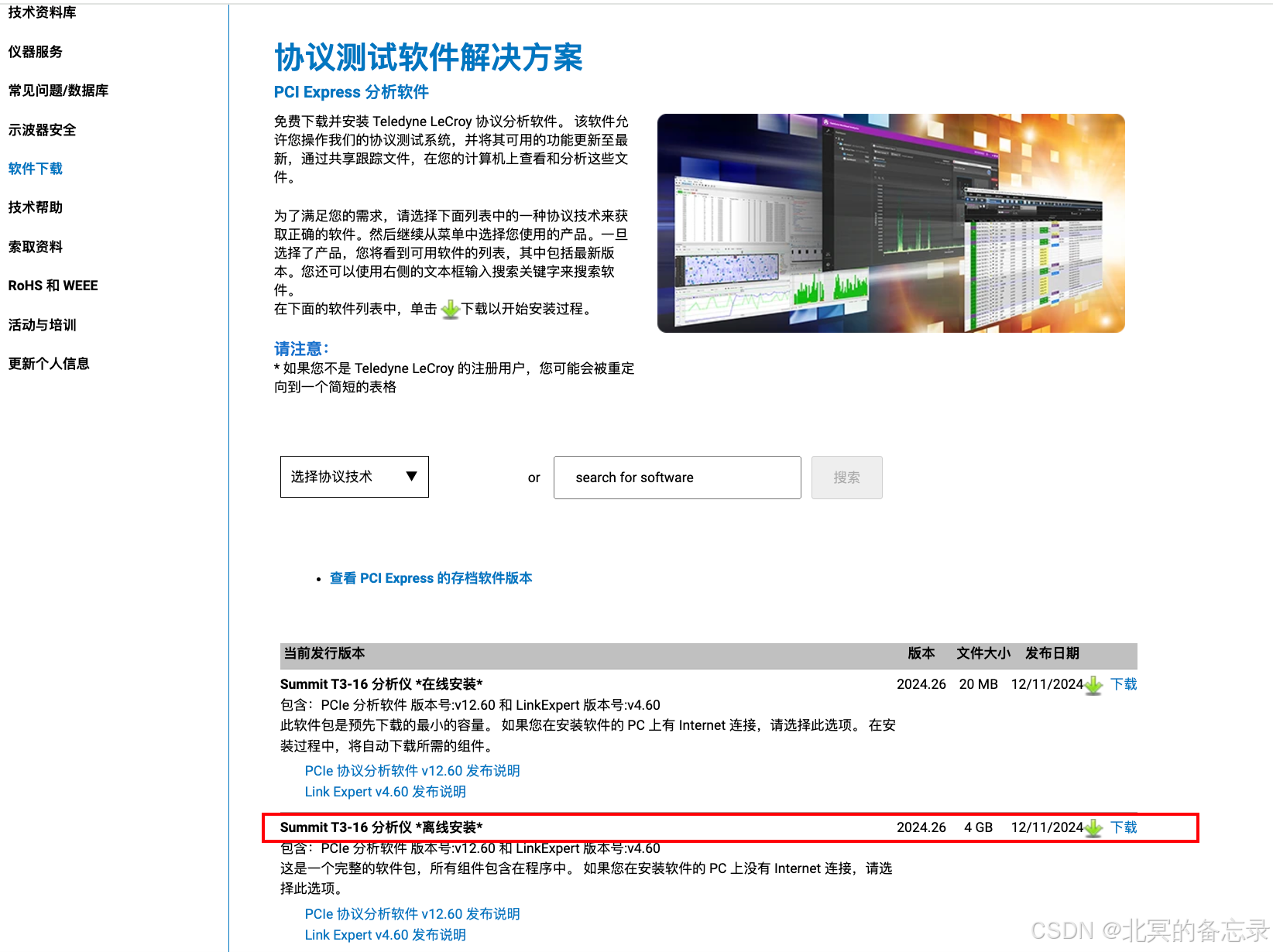Click the 20 MB file size value
This screenshot has width=1273, height=952.
(978, 684)
